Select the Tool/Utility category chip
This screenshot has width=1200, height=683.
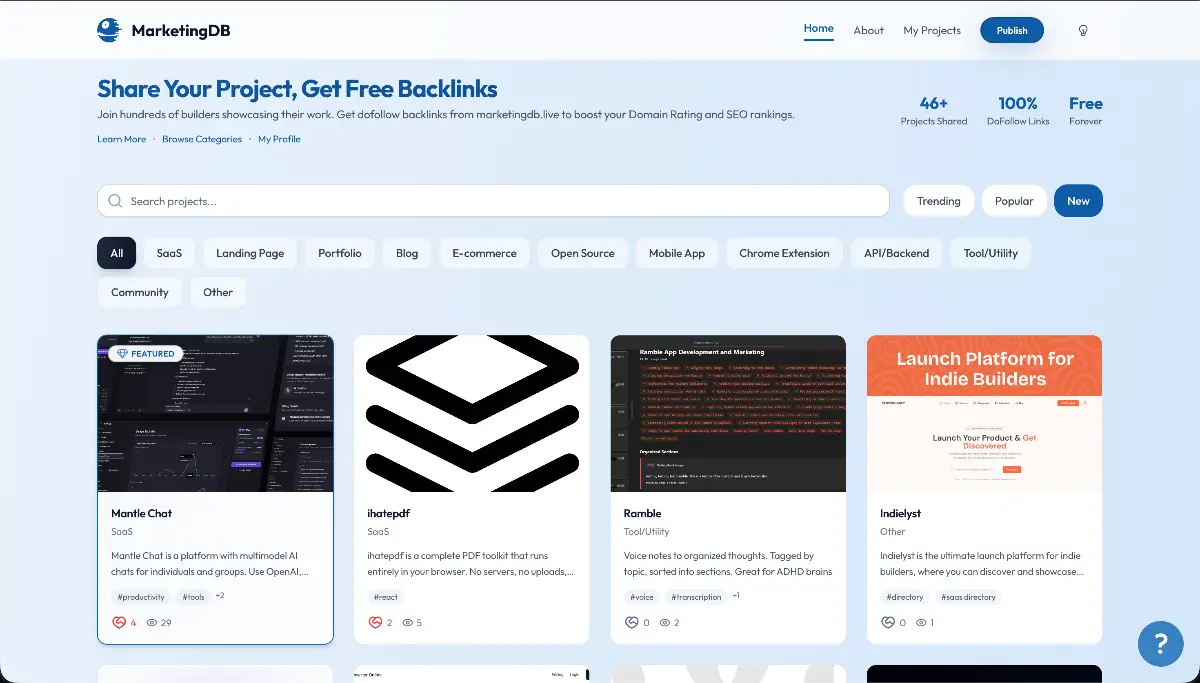point(990,253)
